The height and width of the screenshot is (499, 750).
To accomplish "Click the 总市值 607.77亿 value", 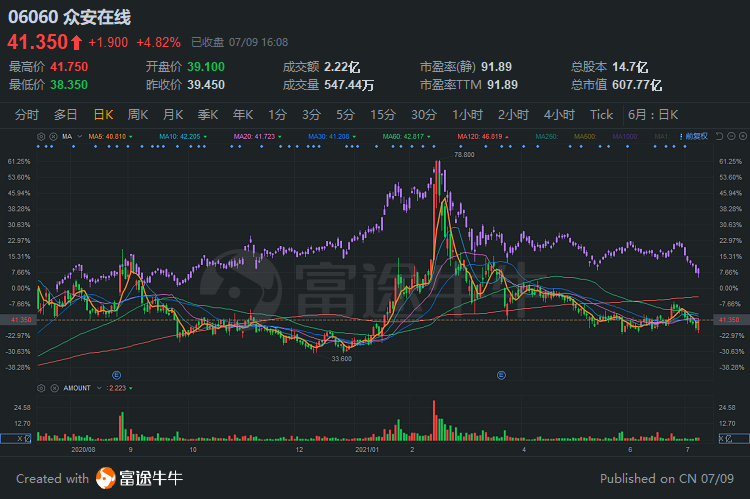I will (x=637, y=85).
